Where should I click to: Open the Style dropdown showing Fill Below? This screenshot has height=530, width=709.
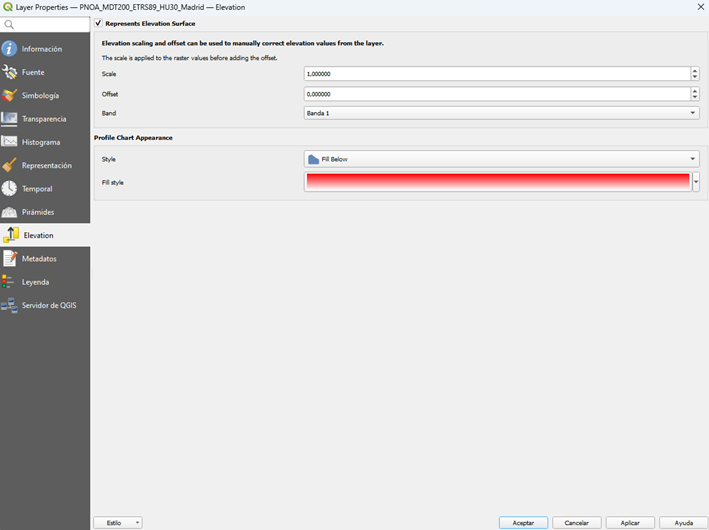point(501,159)
